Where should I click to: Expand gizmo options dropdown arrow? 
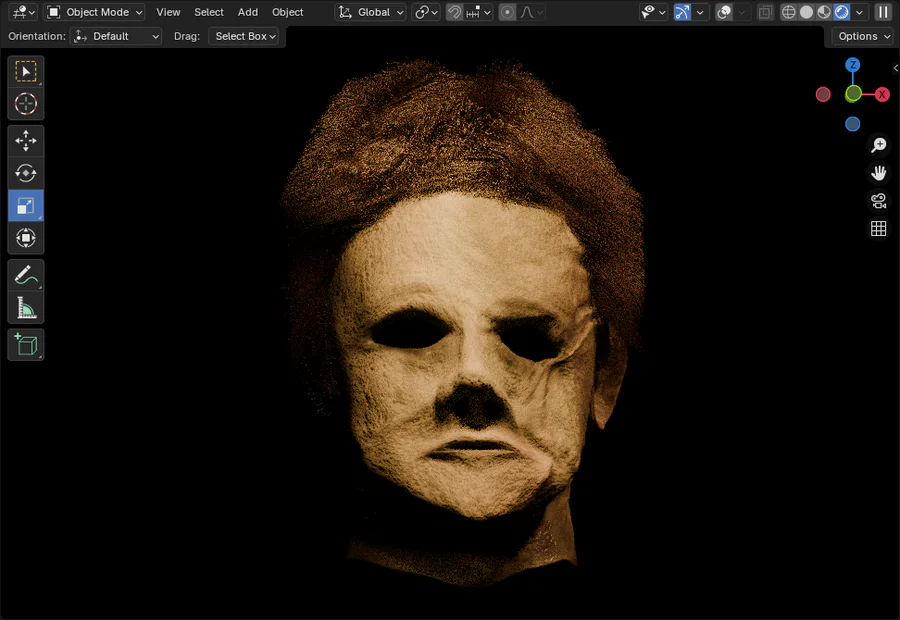pyautogui.click(x=700, y=12)
